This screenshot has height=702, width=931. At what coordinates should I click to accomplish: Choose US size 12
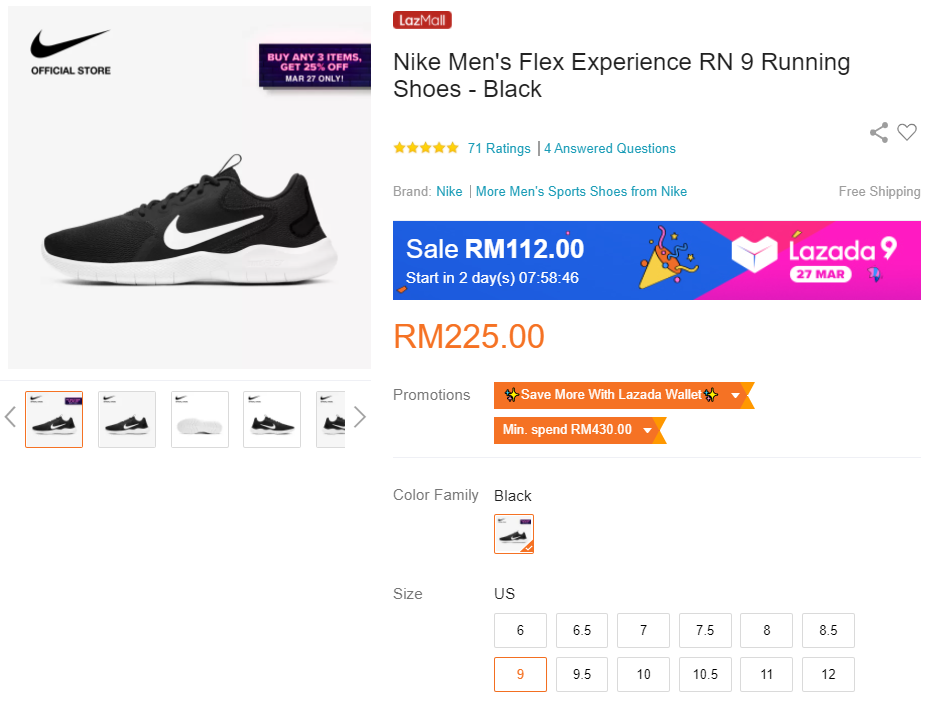click(828, 675)
